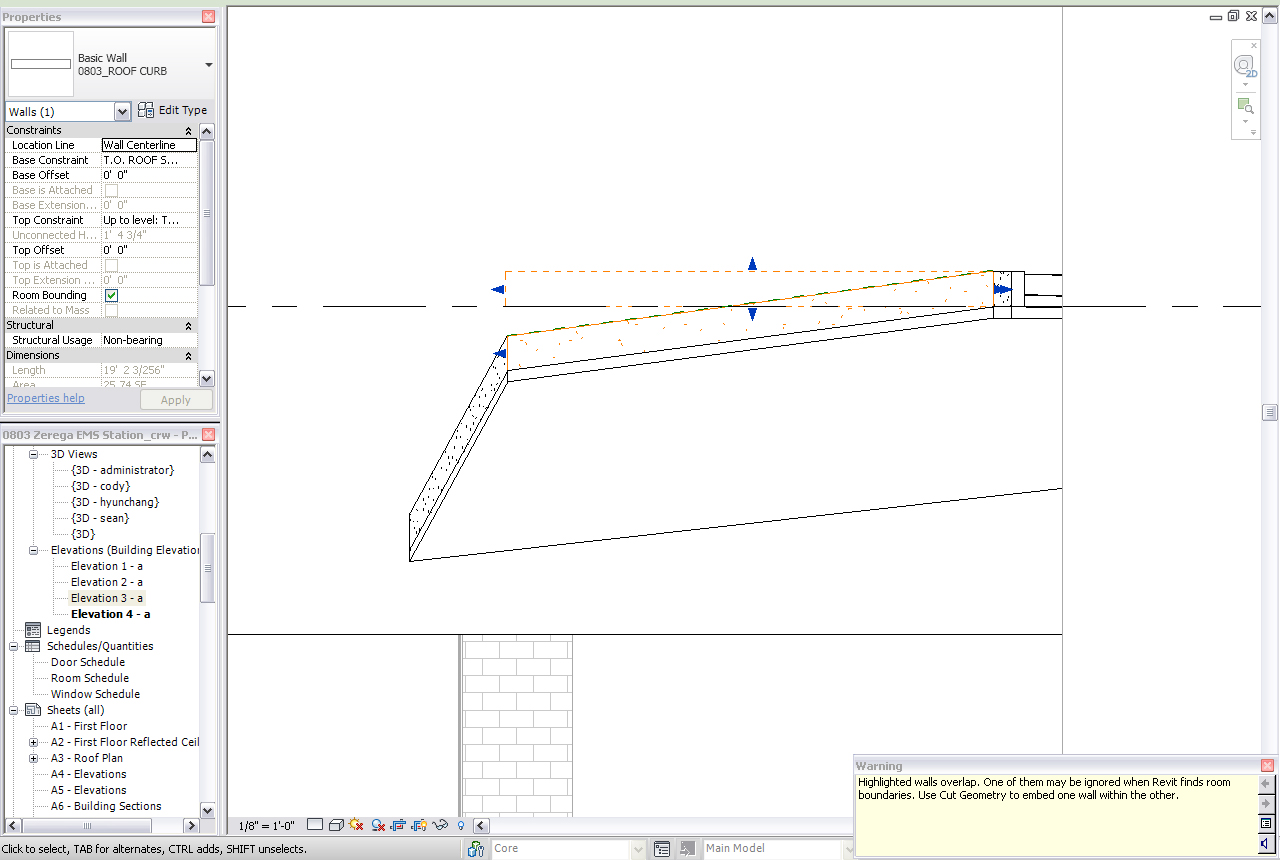Select the {3D - sean} view
Image resolution: width=1280 pixels, height=860 pixels.
tap(100, 518)
